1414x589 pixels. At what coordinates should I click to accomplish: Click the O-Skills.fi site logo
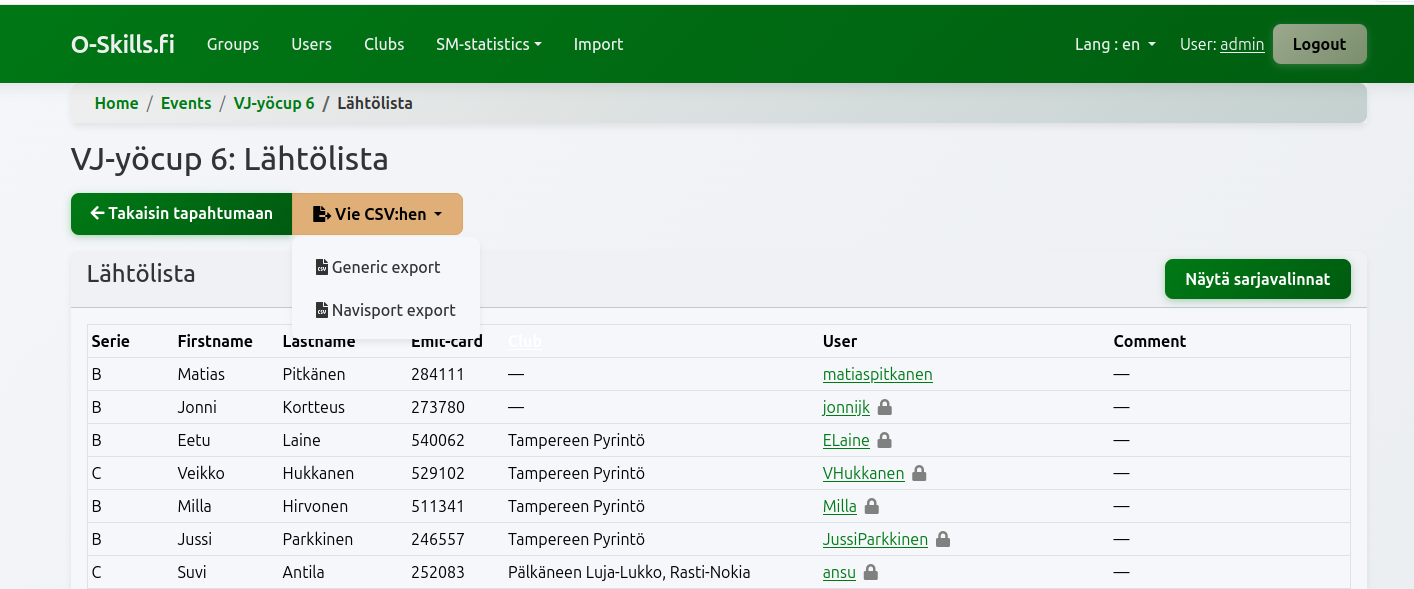pyautogui.click(x=123, y=44)
